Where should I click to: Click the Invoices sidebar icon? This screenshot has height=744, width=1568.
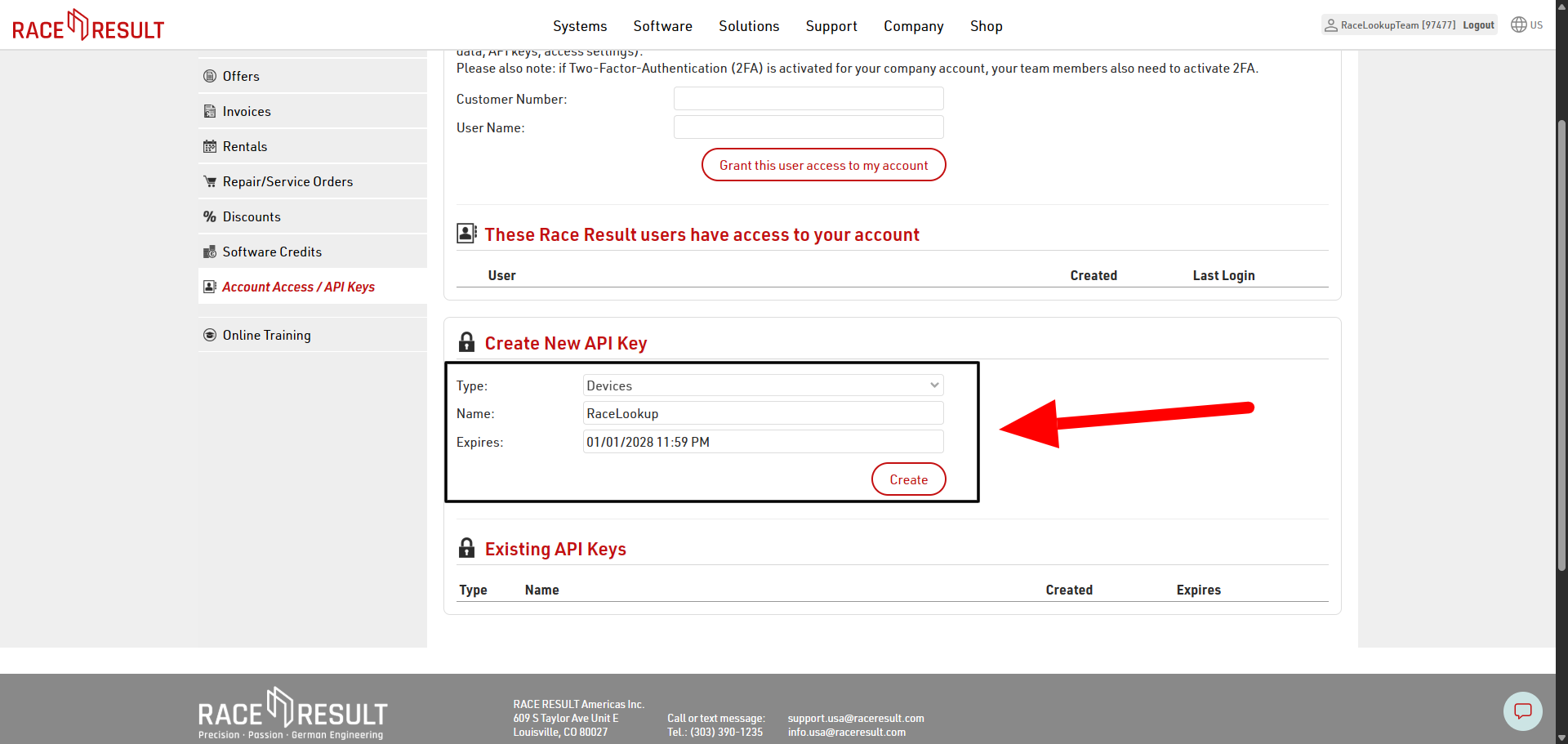211,111
